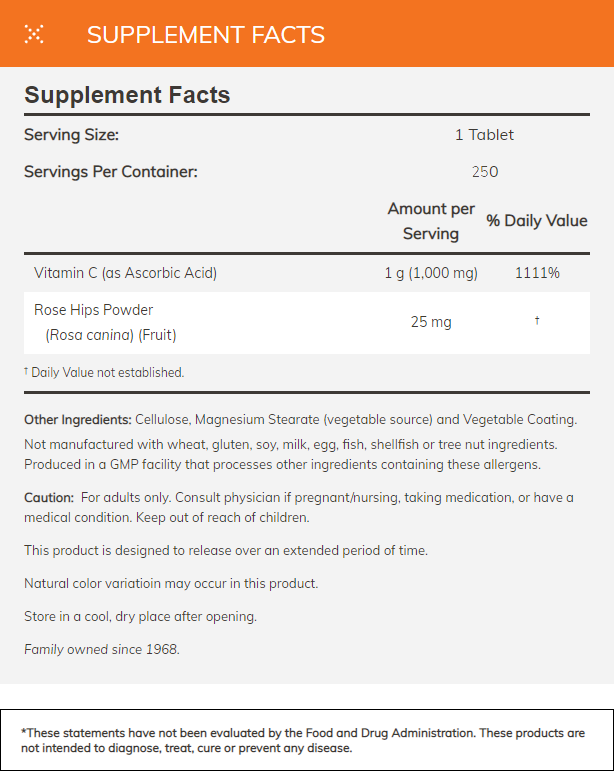Select the Rose Hips Powder row
Screen dimensions: 614x771
click(x=93, y=310)
